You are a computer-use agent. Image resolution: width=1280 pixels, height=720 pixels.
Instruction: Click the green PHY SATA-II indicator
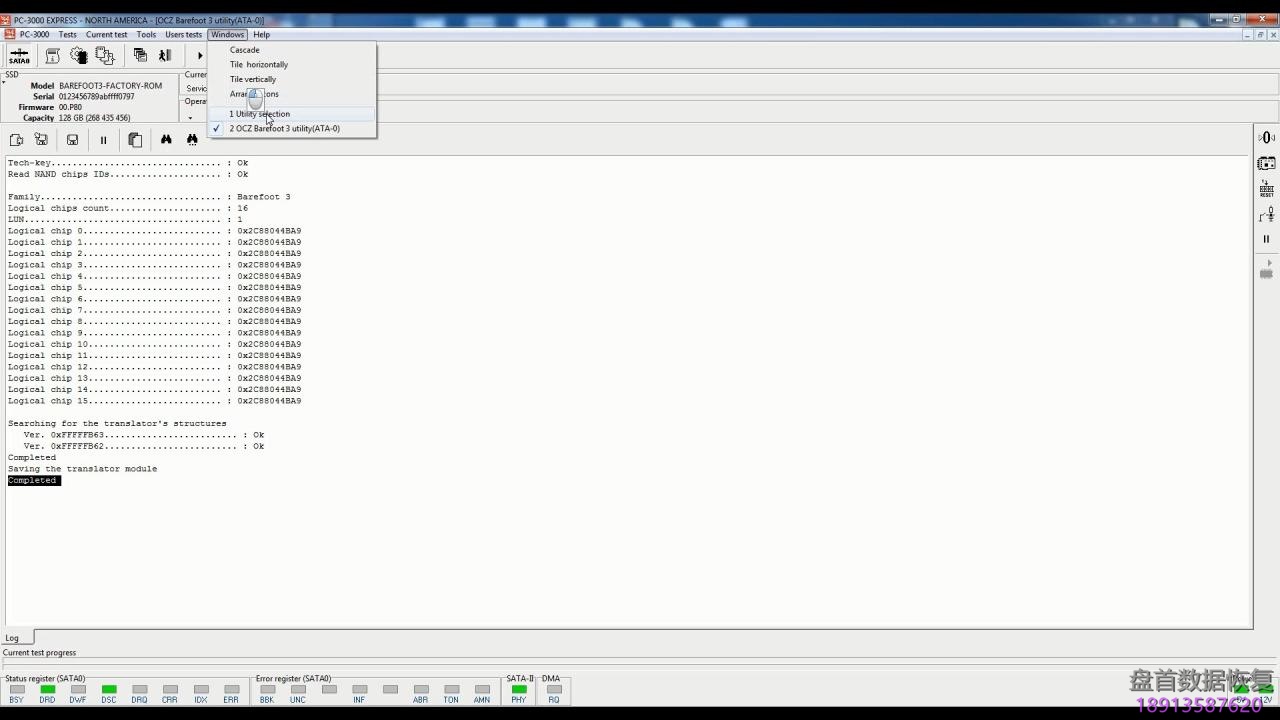[x=518, y=689]
